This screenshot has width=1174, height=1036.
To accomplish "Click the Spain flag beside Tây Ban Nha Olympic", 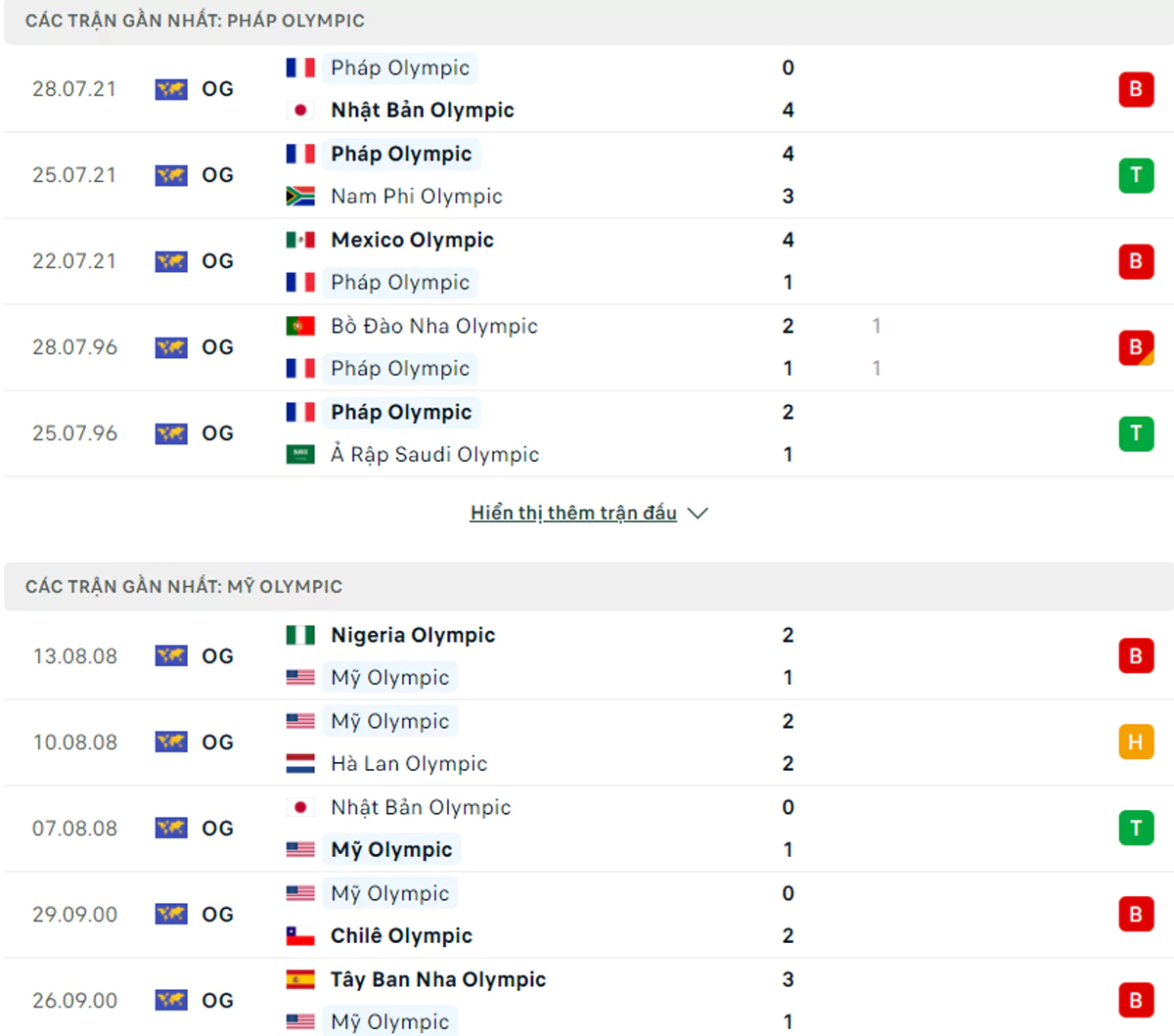I will tap(300, 979).
